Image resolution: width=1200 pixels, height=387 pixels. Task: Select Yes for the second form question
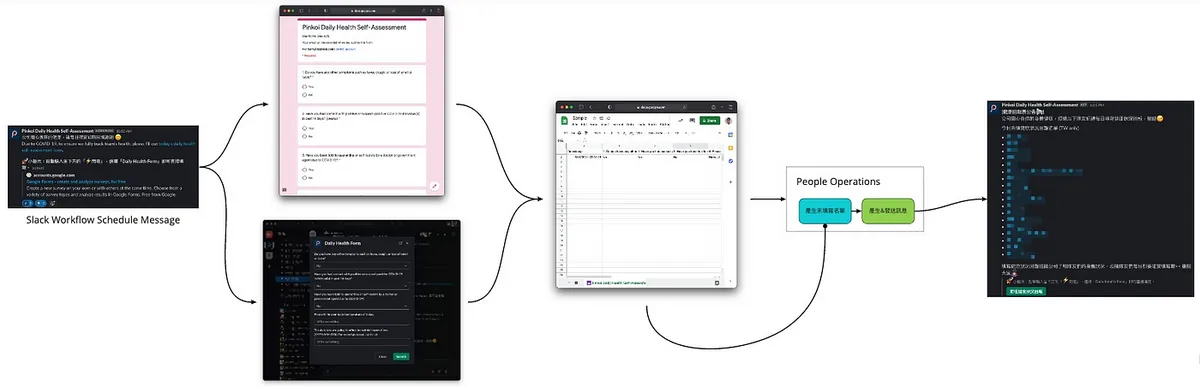pyautogui.click(x=304, y=128)
